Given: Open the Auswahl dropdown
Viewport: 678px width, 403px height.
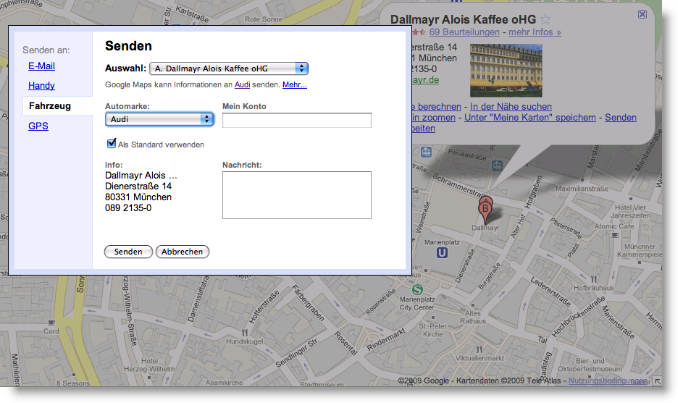Looking at the screenshot, I should pyautogui.click(x=229, y=68).
